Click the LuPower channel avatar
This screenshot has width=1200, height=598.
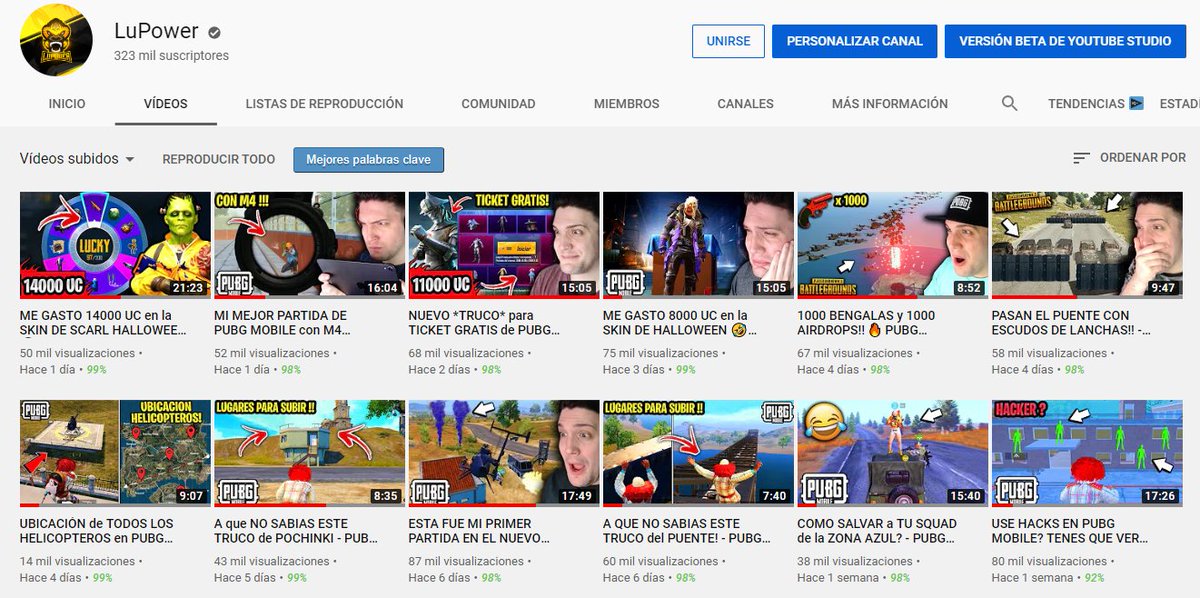point(56,39)
